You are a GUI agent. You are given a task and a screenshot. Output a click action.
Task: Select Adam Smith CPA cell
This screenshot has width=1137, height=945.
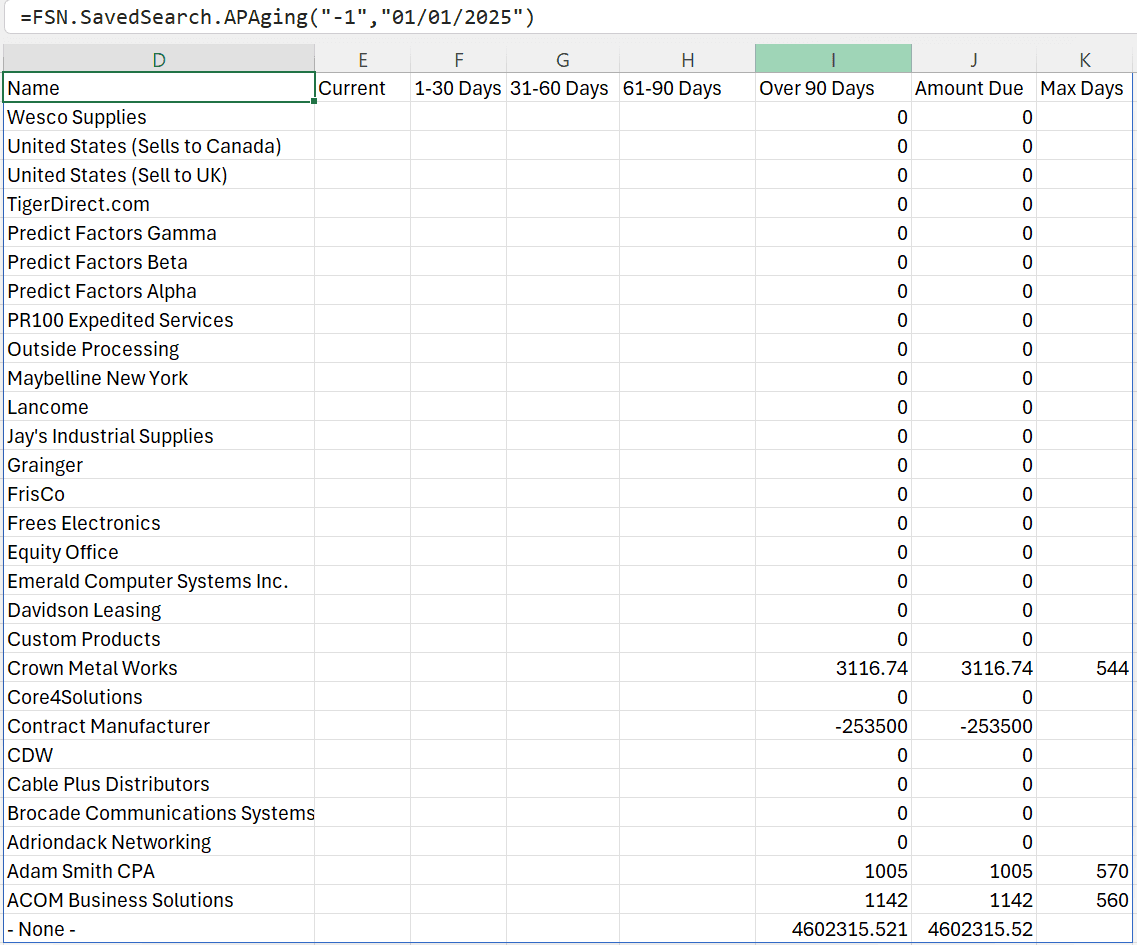click(159, 871)
